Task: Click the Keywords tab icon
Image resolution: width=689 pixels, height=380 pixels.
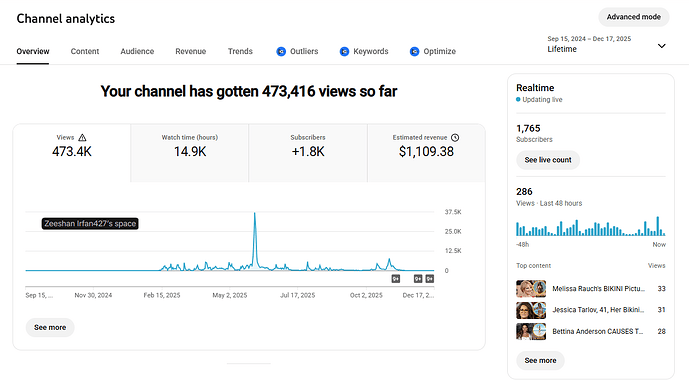Action: pyautogui.click(x=344, y=51)
